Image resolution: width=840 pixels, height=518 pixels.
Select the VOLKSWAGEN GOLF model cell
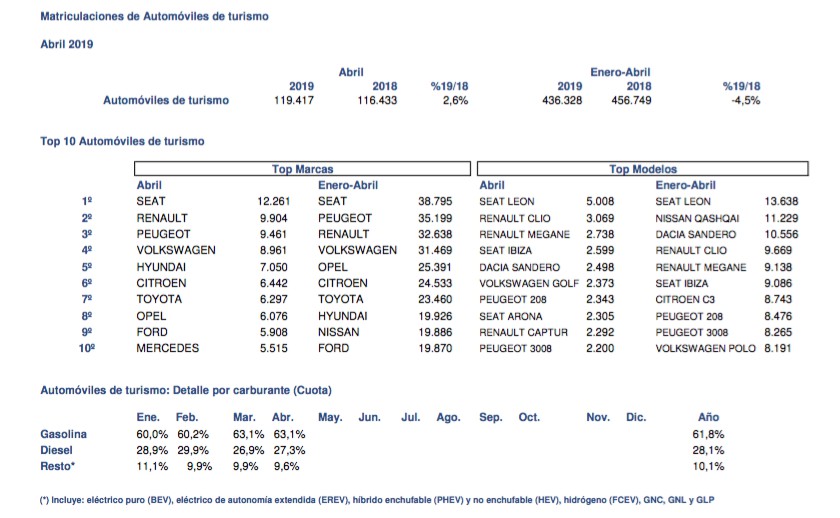coord(529,283)
